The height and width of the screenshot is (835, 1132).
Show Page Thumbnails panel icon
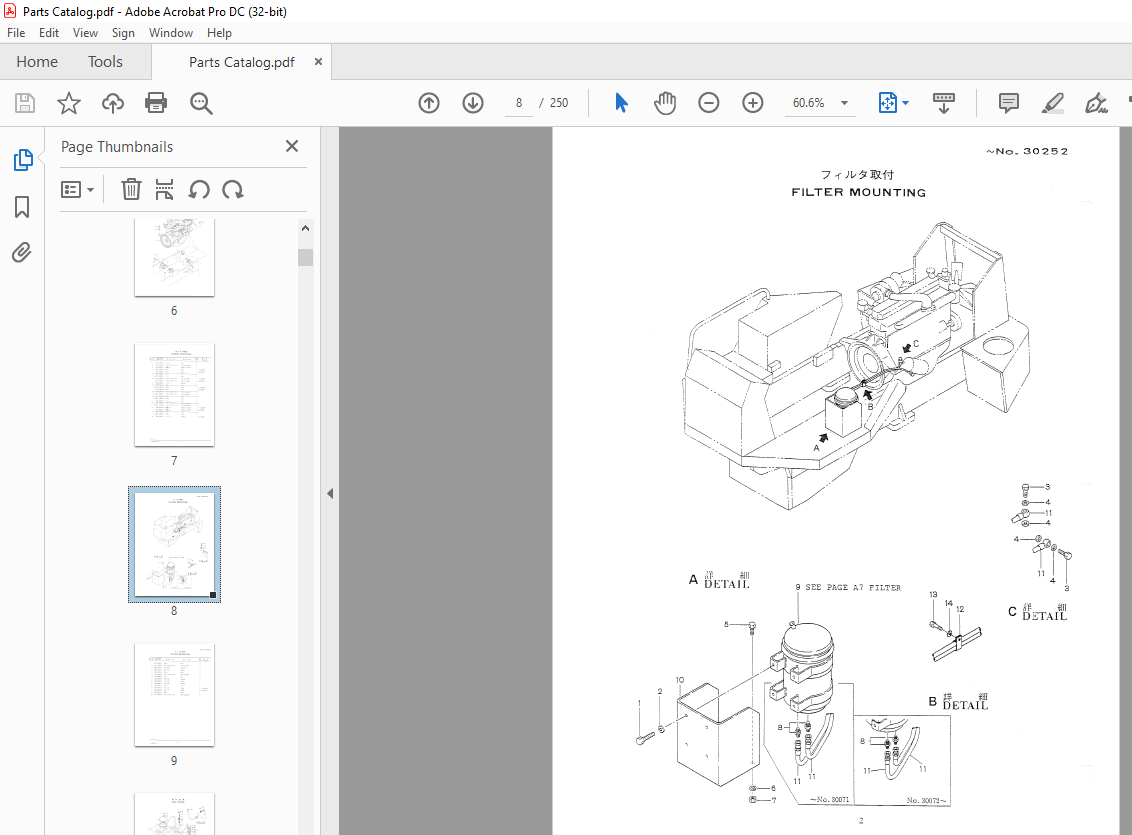[x=22, y=159]
